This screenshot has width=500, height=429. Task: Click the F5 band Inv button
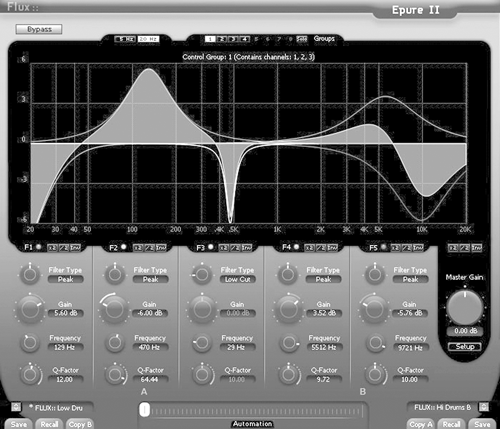[x=418, y=248]
